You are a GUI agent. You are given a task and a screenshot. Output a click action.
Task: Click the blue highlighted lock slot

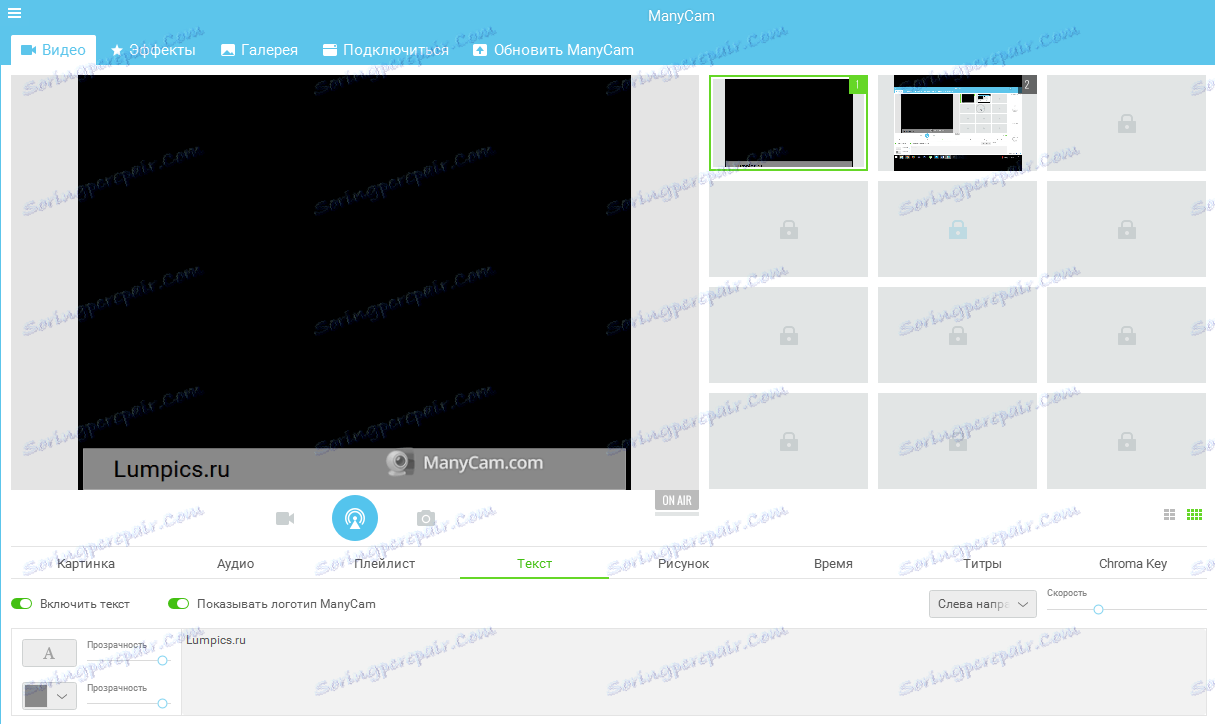pyautogui.click(x=957, y=230)
